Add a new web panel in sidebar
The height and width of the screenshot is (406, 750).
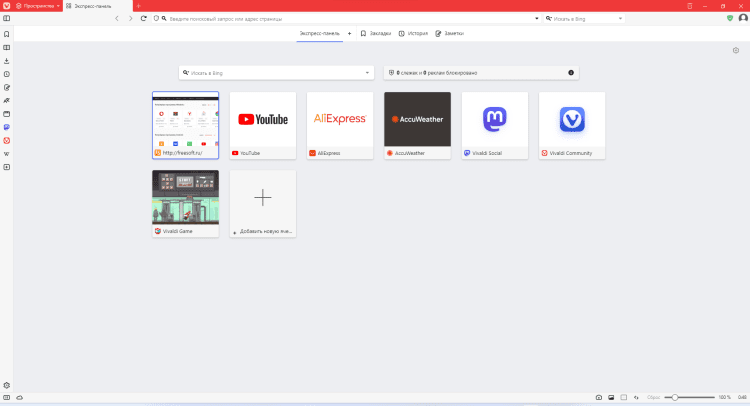point(7,167)
